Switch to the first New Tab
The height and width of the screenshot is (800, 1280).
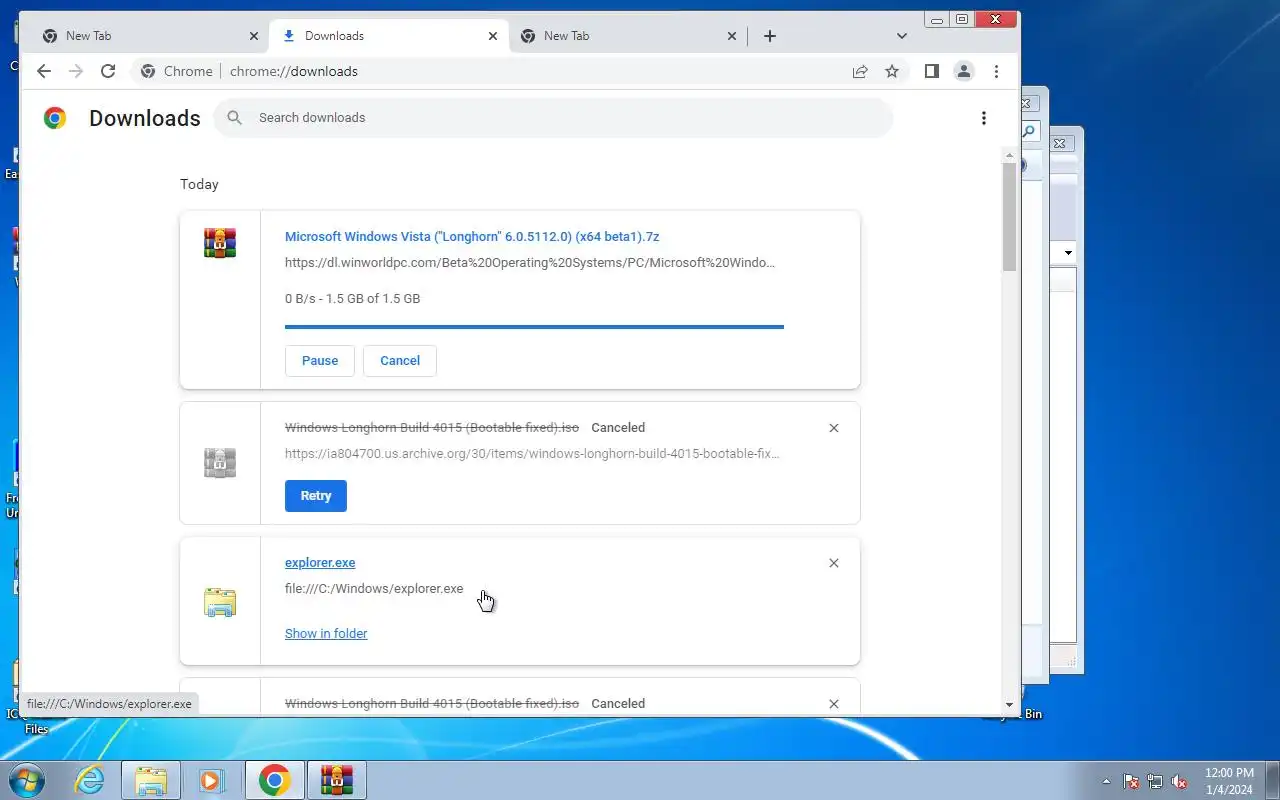[150, 36]
